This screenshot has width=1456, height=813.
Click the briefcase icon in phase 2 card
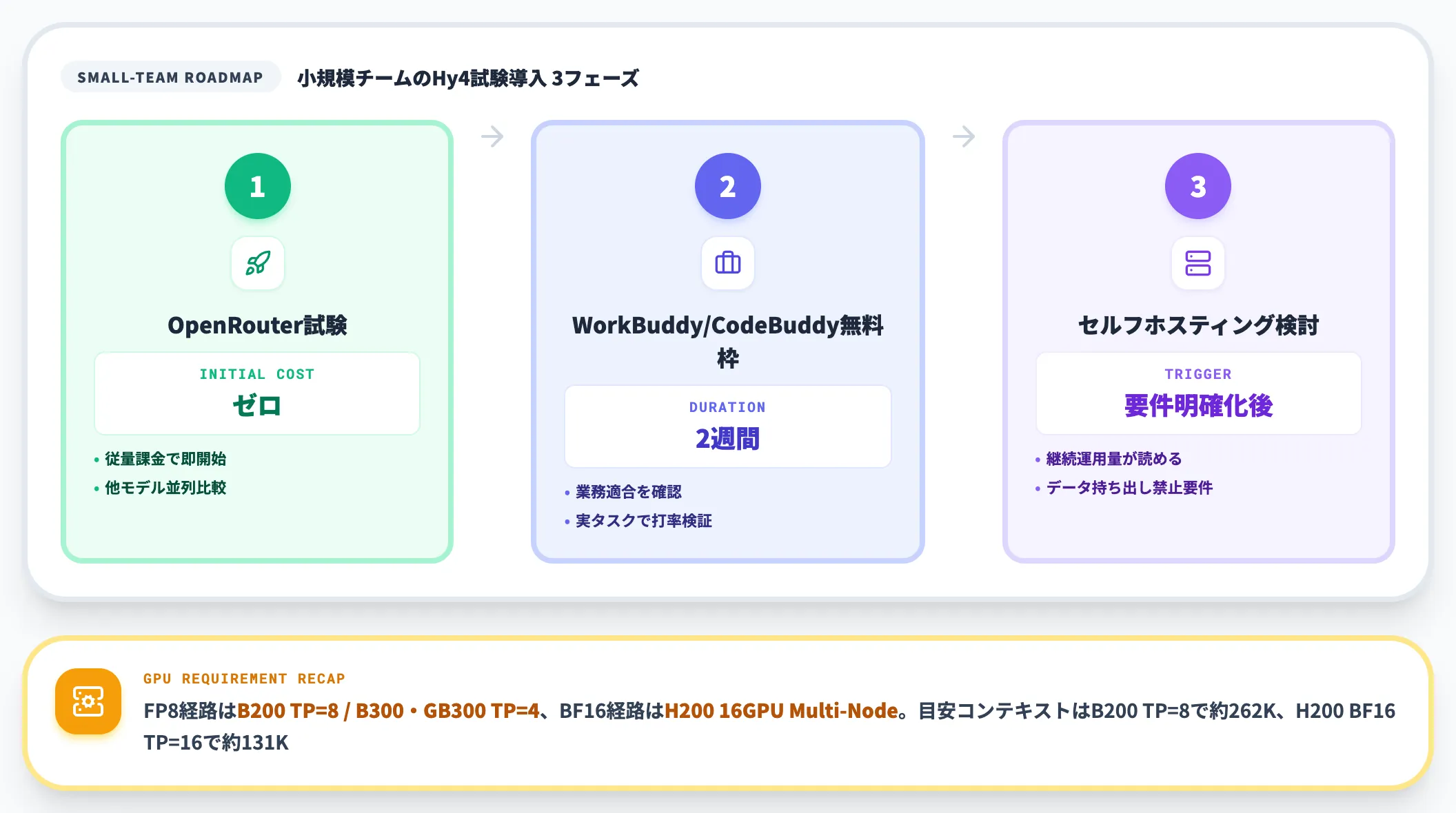728,263
